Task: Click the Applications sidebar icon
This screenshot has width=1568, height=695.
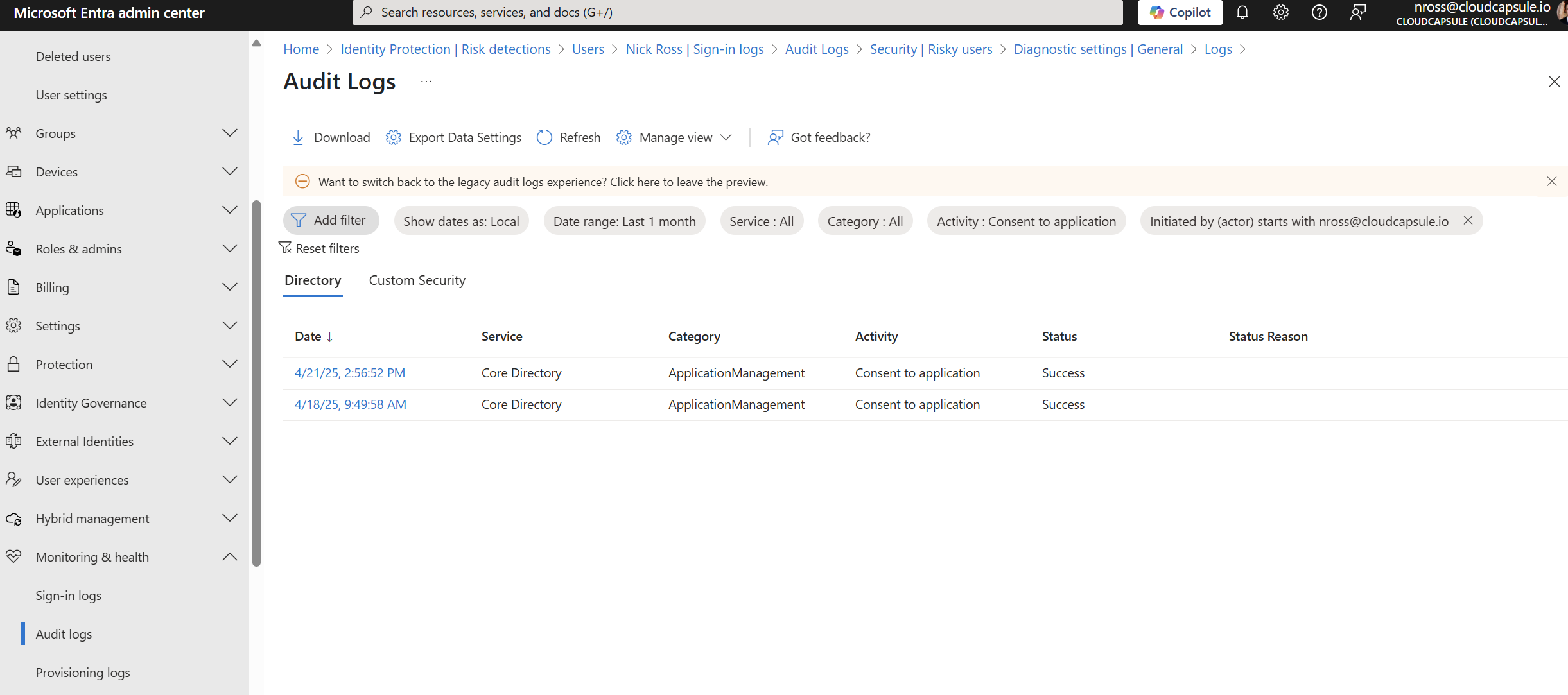Action: pyautogui.click(x=13, y=210)
